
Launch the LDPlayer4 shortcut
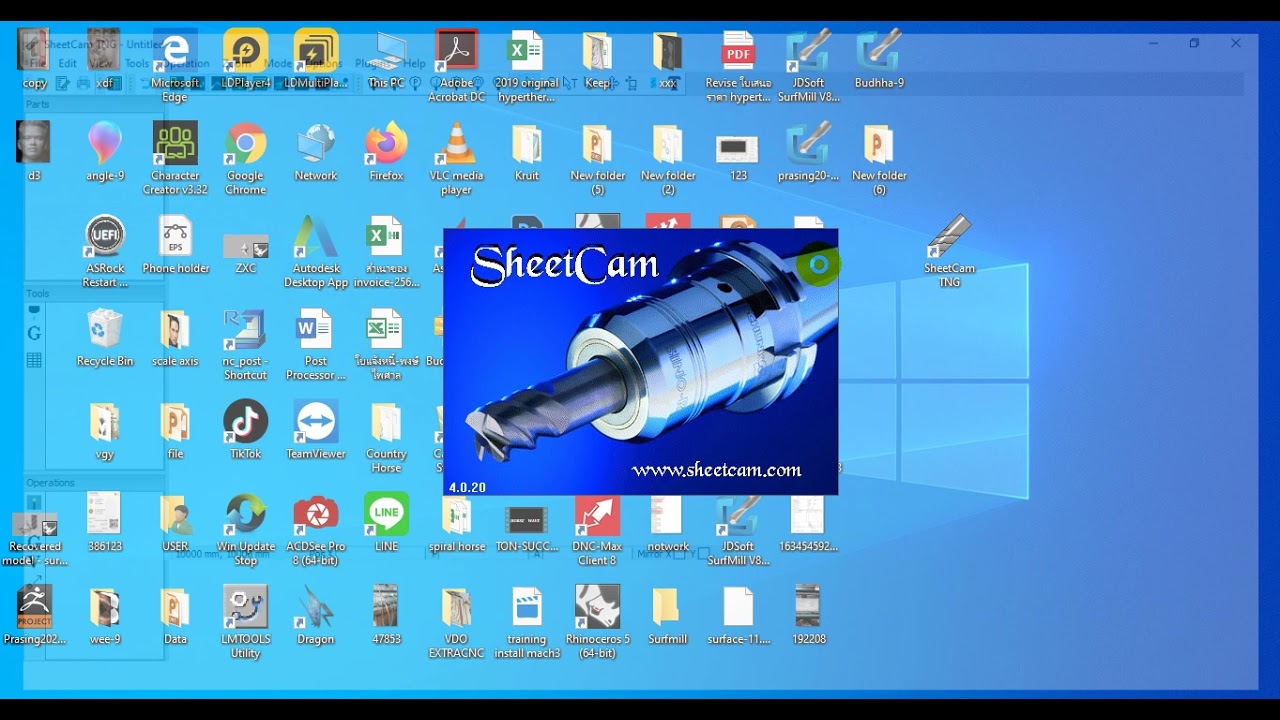pyautogui.click(x=245, y=60)
